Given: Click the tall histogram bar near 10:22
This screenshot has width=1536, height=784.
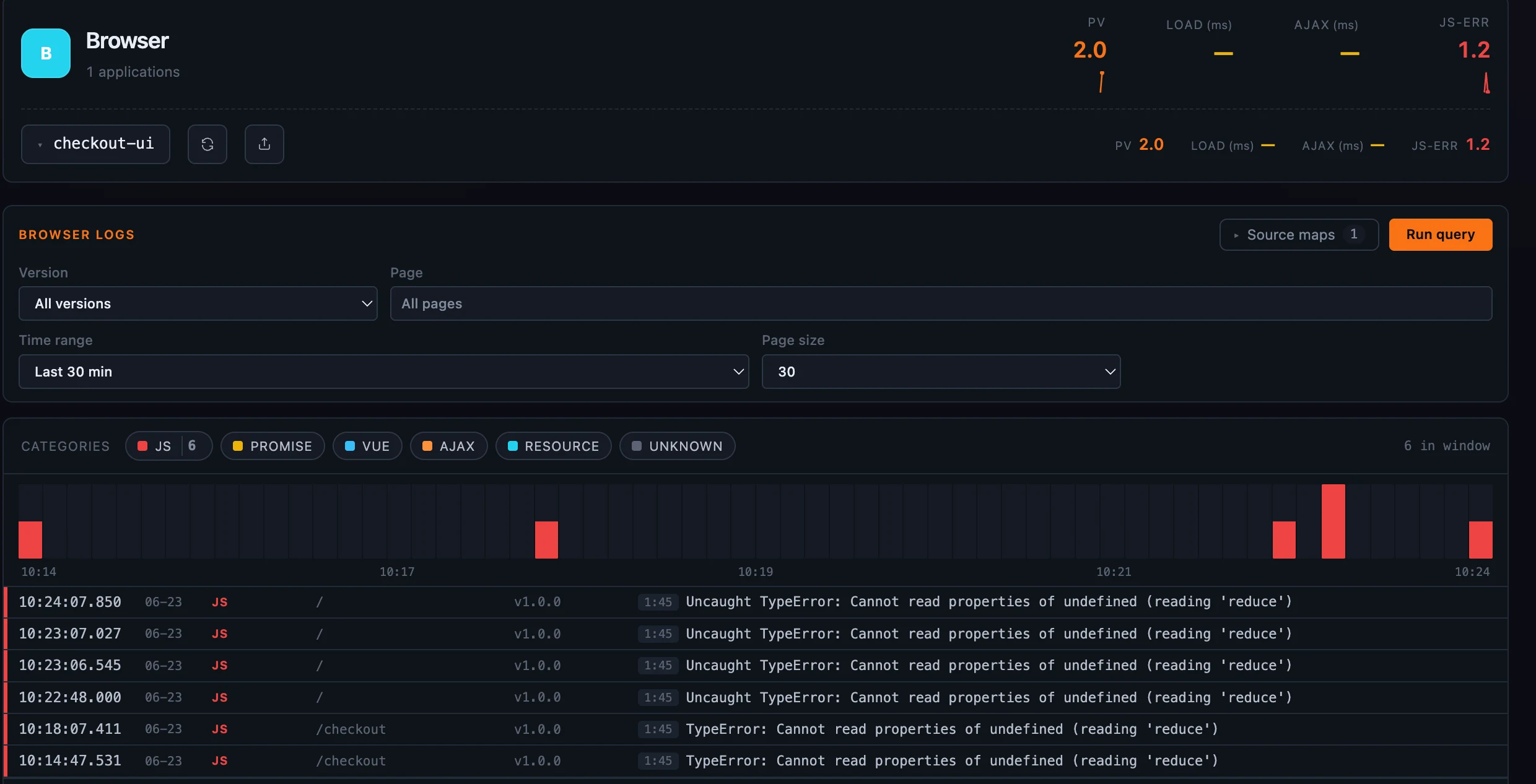Looking at the screenshot, I should click(x=1333, y=521).
